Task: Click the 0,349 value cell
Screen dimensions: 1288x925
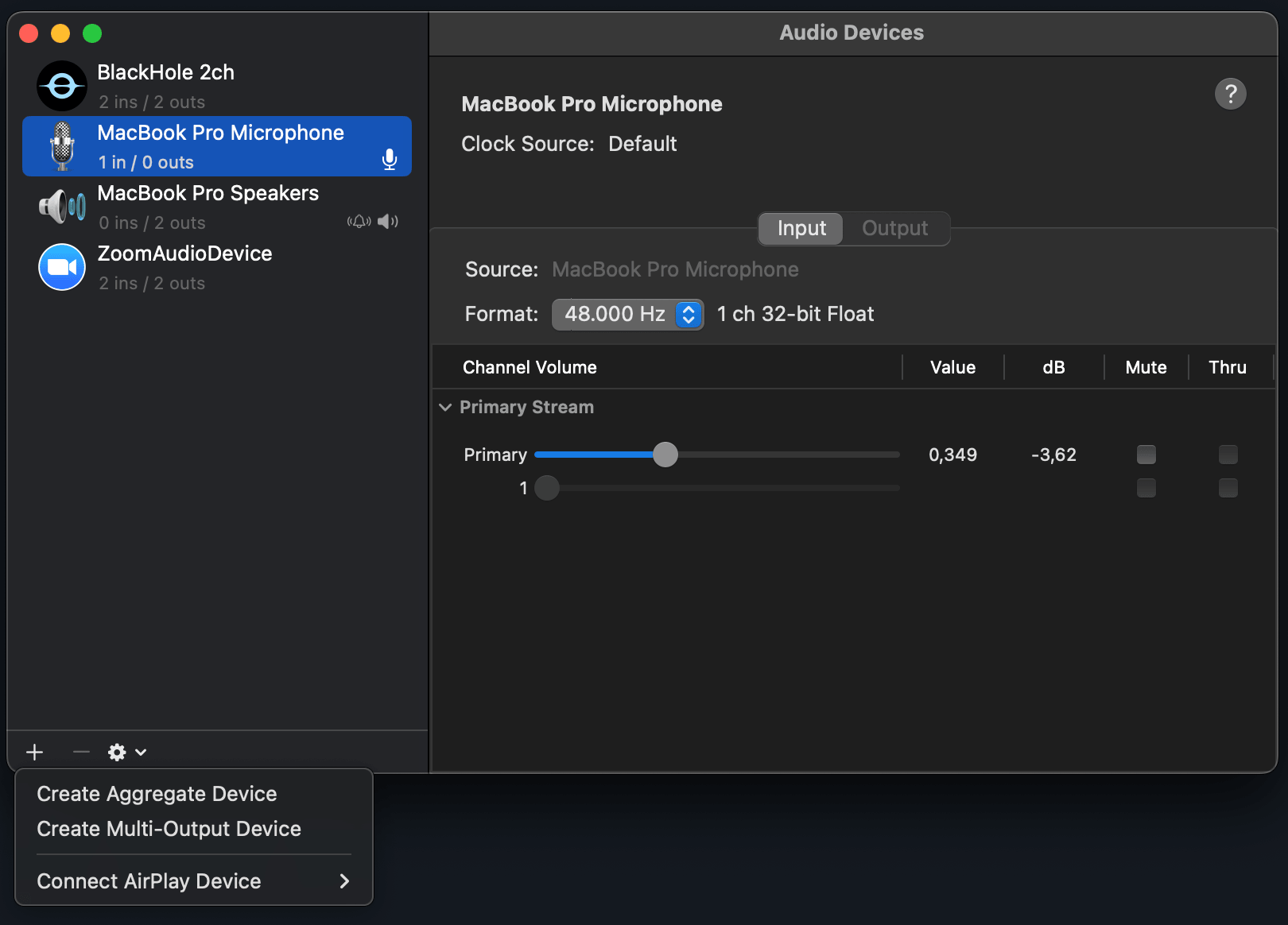Action: tap(952, 455)
